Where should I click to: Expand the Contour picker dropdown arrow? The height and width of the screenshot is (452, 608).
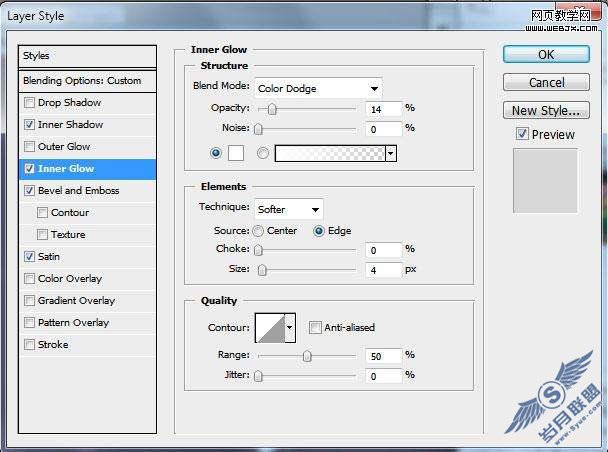pos(290,328)
